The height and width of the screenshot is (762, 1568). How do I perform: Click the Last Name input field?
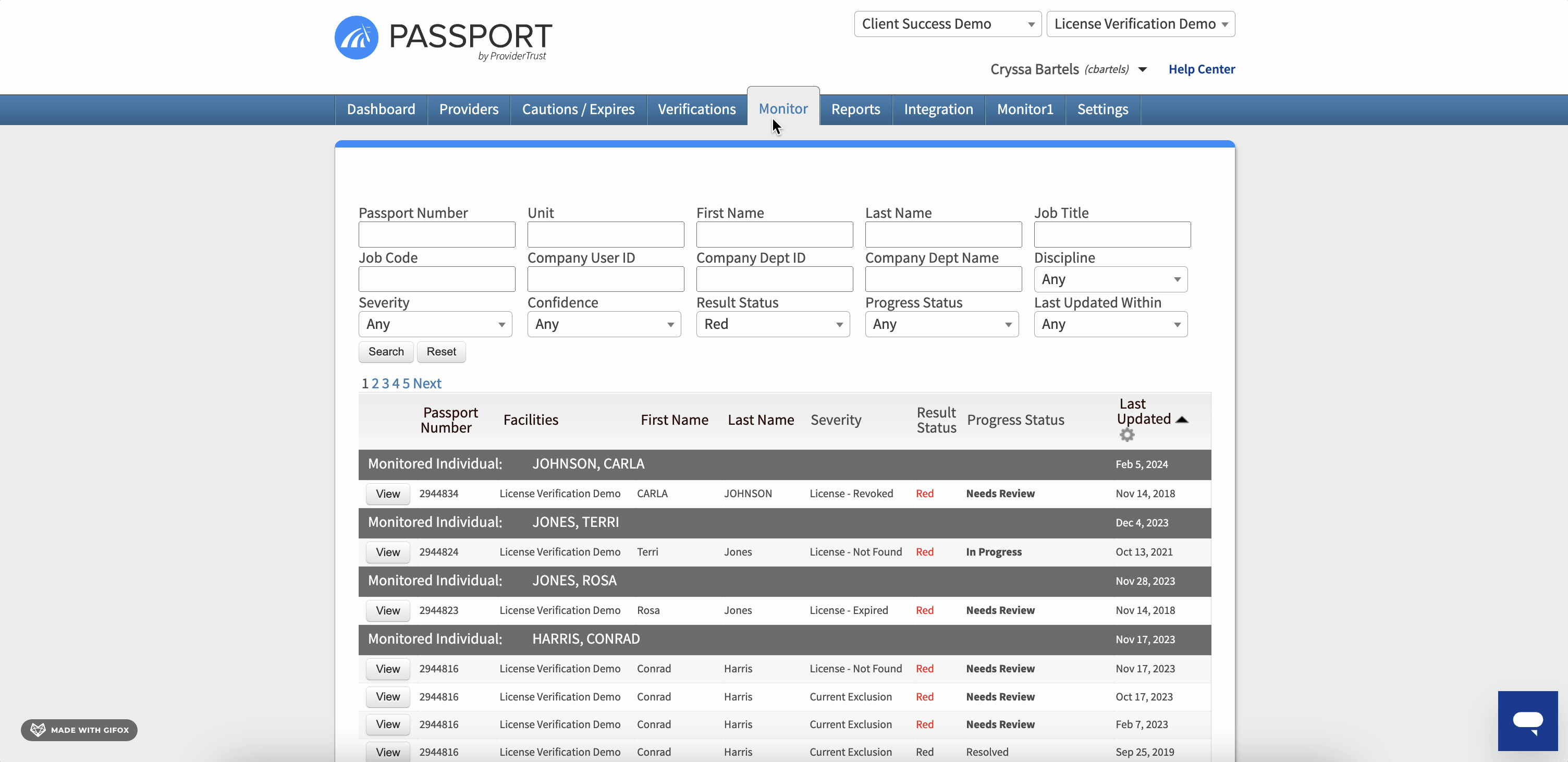pyautogui.click(x=944, y=235)
